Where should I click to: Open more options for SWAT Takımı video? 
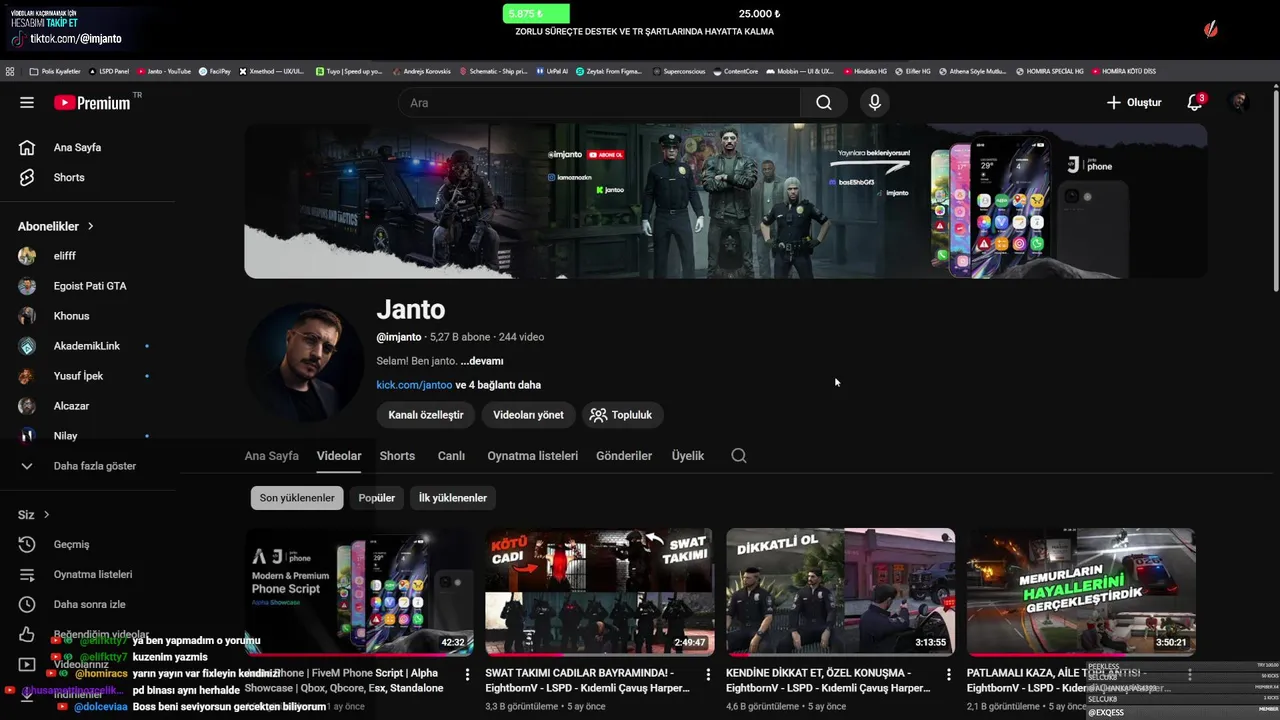click(x=708, y=675)
